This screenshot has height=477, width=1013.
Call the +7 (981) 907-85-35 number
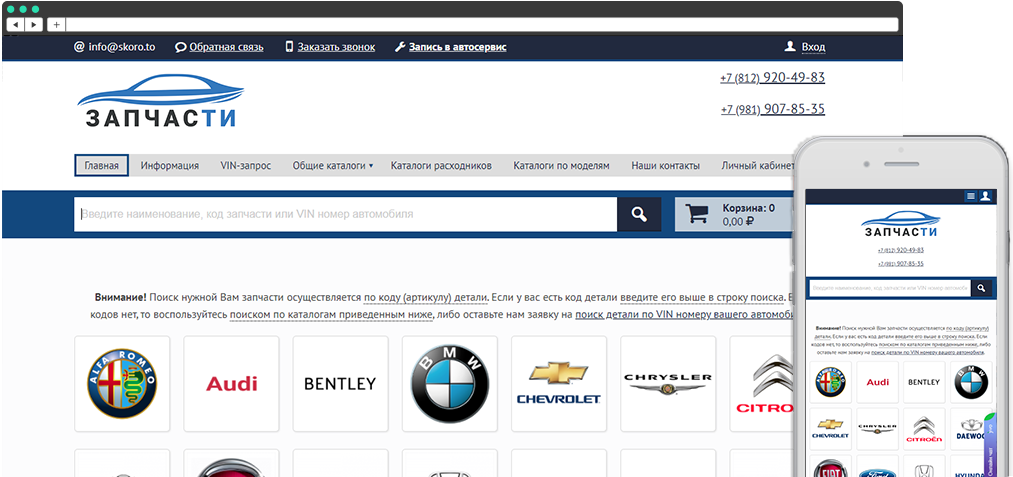click(x=773, y=109)
